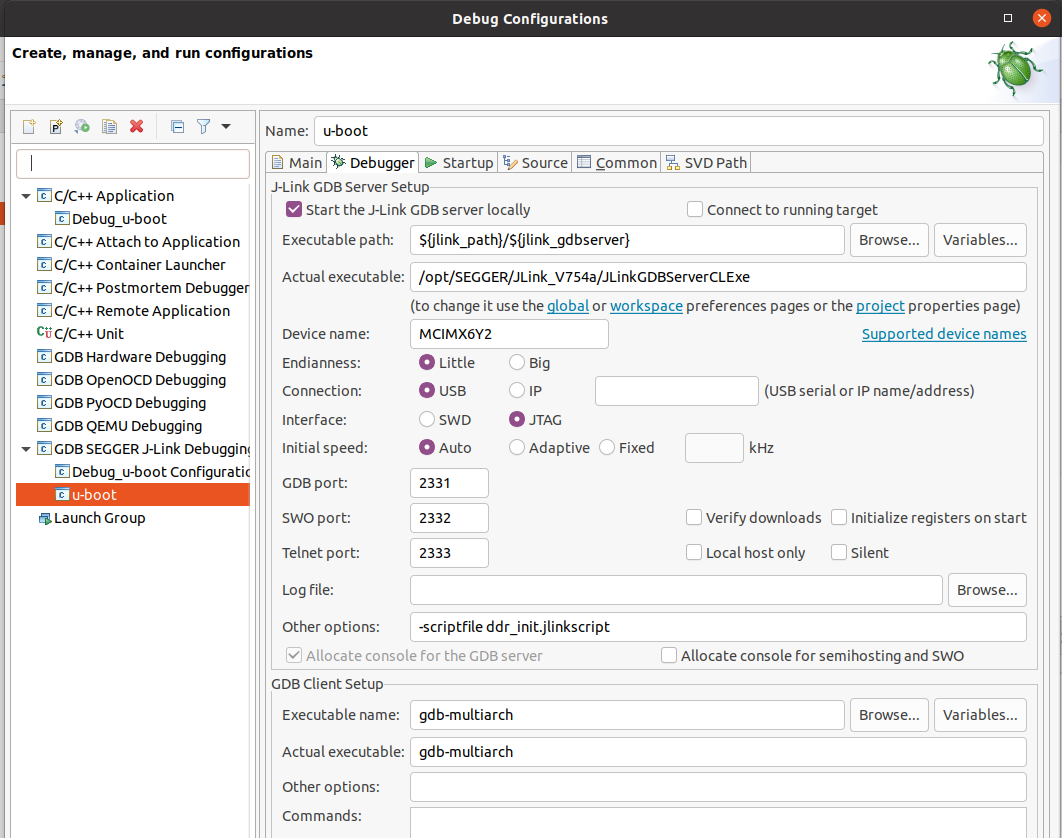
Task: Select the Launch Group tree entry
Action: pos(99,518)
